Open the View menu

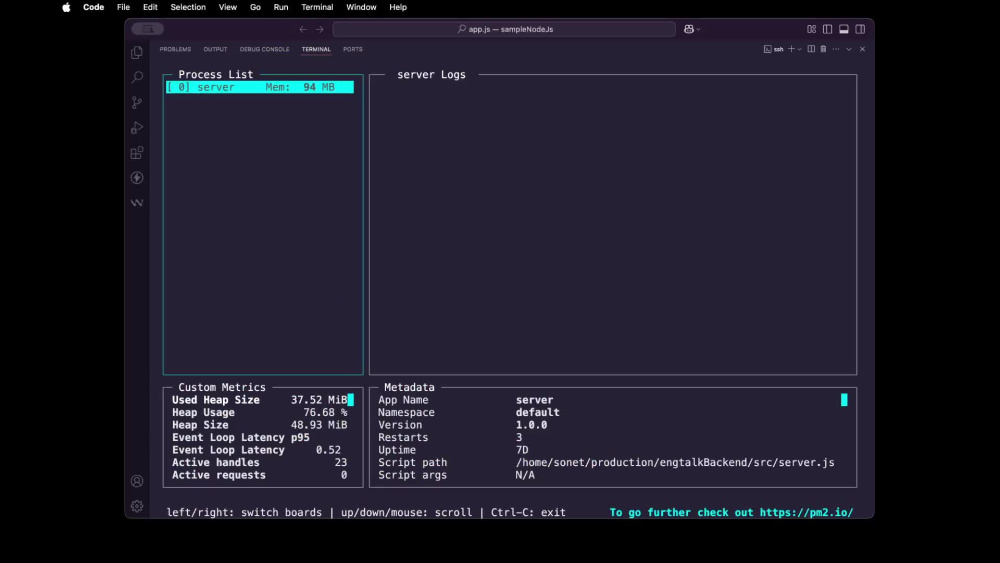pos(228,7)
